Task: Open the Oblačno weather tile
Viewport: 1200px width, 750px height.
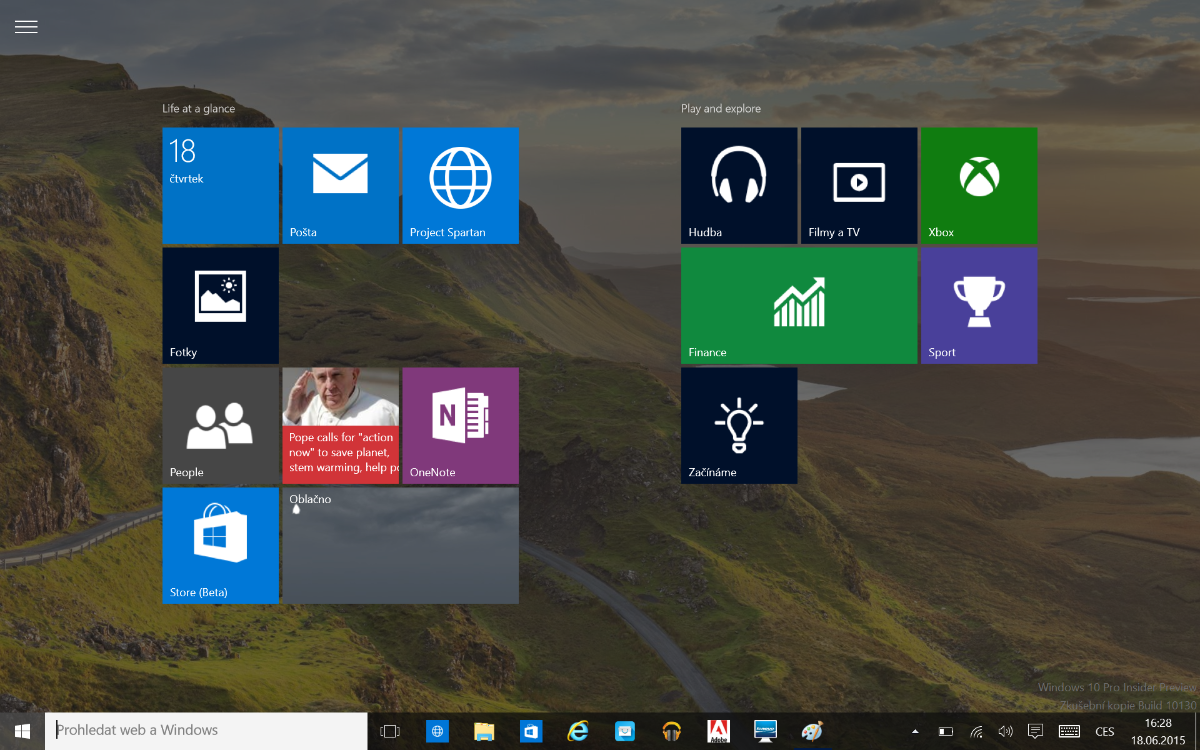Action: [400, 545]
